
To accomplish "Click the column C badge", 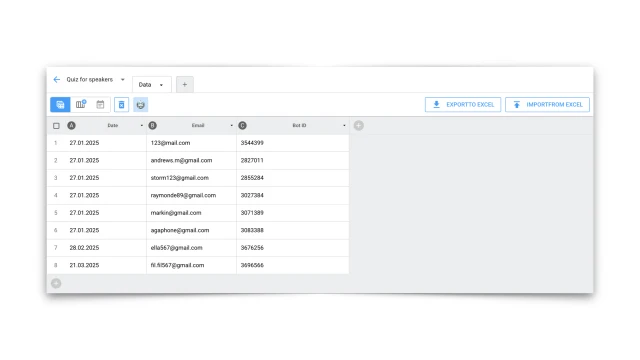I will tap(242, 126).
